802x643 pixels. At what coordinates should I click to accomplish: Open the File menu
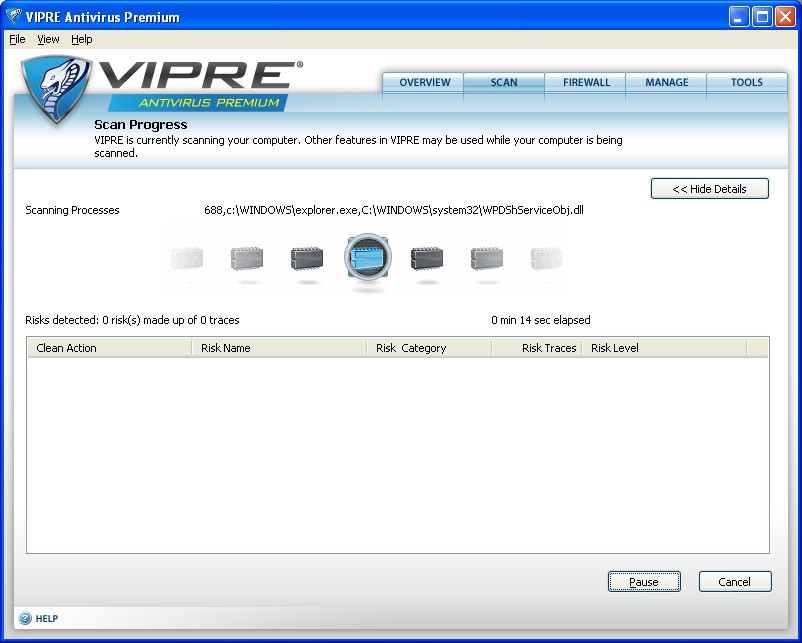coord(17,39)
